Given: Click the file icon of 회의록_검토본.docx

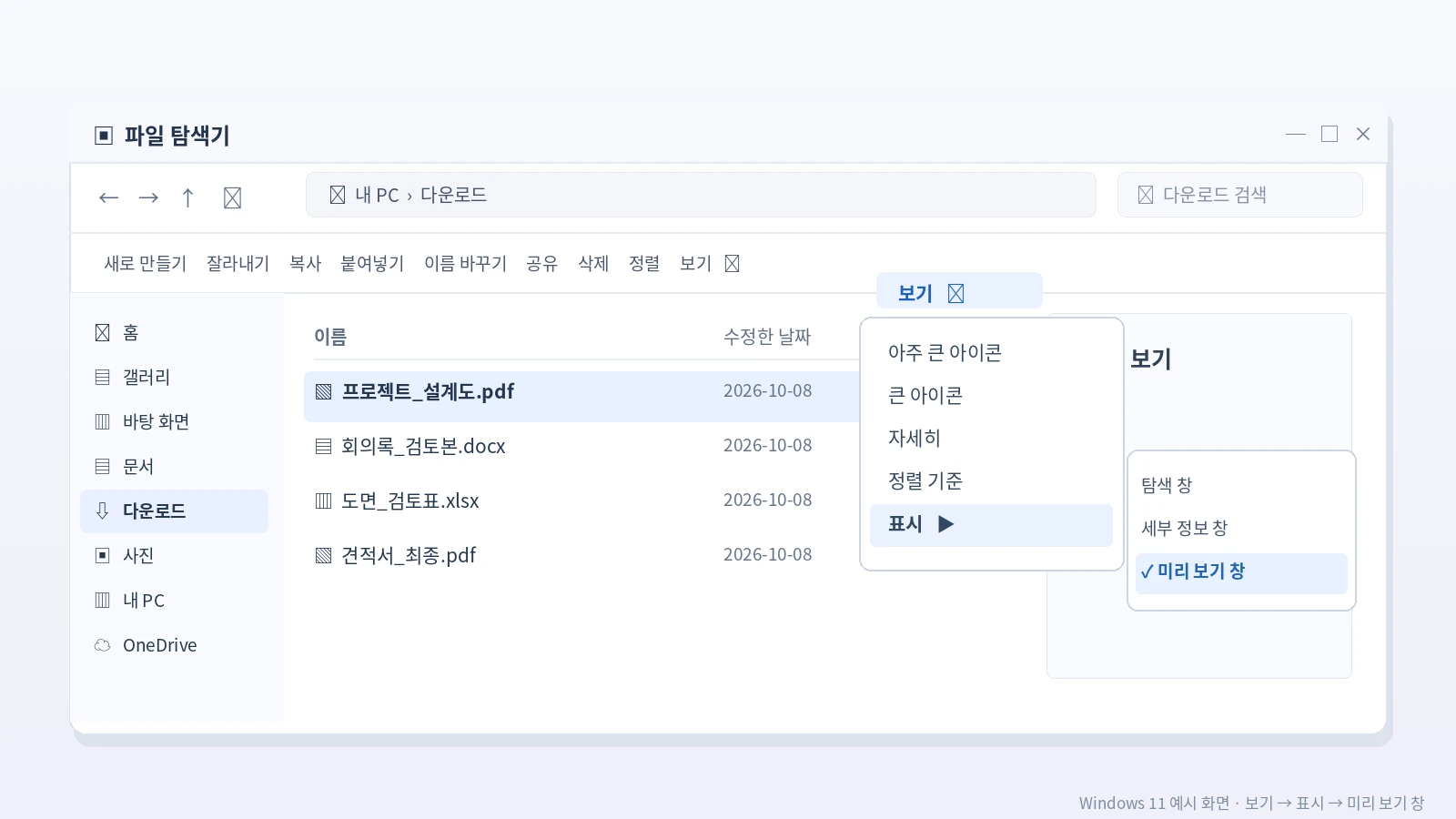Looking at the screenshot, I should (323, 447).
